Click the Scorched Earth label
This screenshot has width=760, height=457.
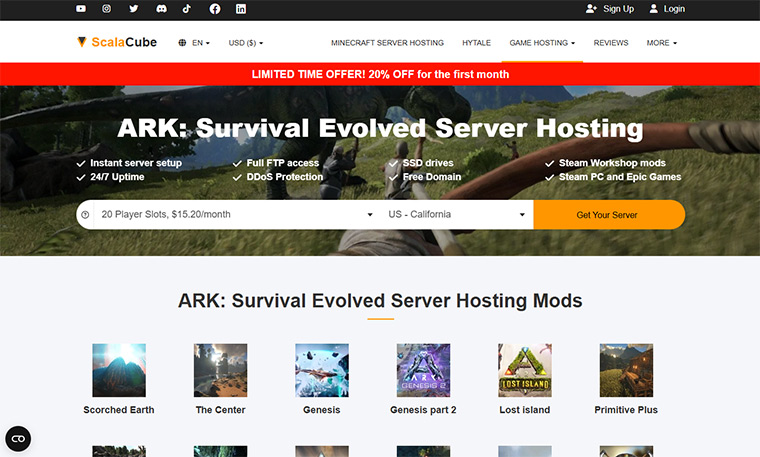[x=119, y=410]
